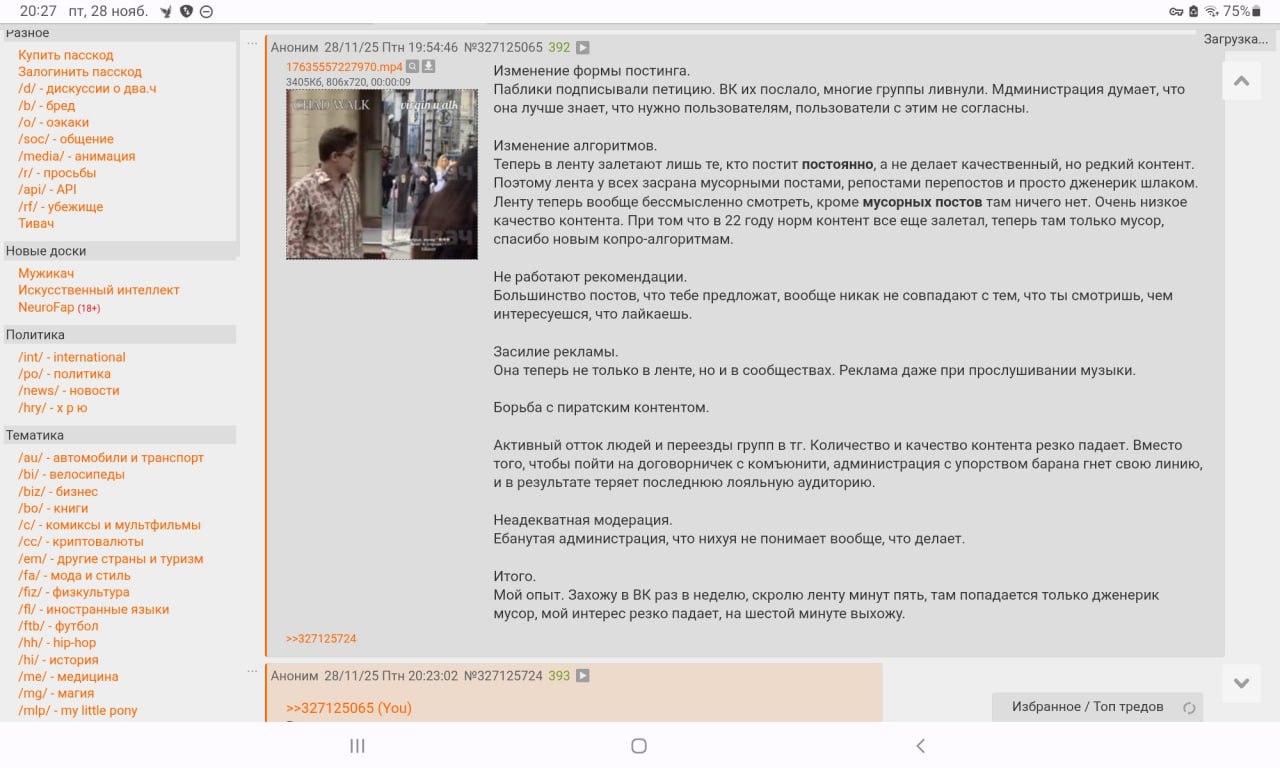The width and height of the screenshot is (1280, 768).
Task: Go to /b/ - бред board
Action: coord(46,105)
